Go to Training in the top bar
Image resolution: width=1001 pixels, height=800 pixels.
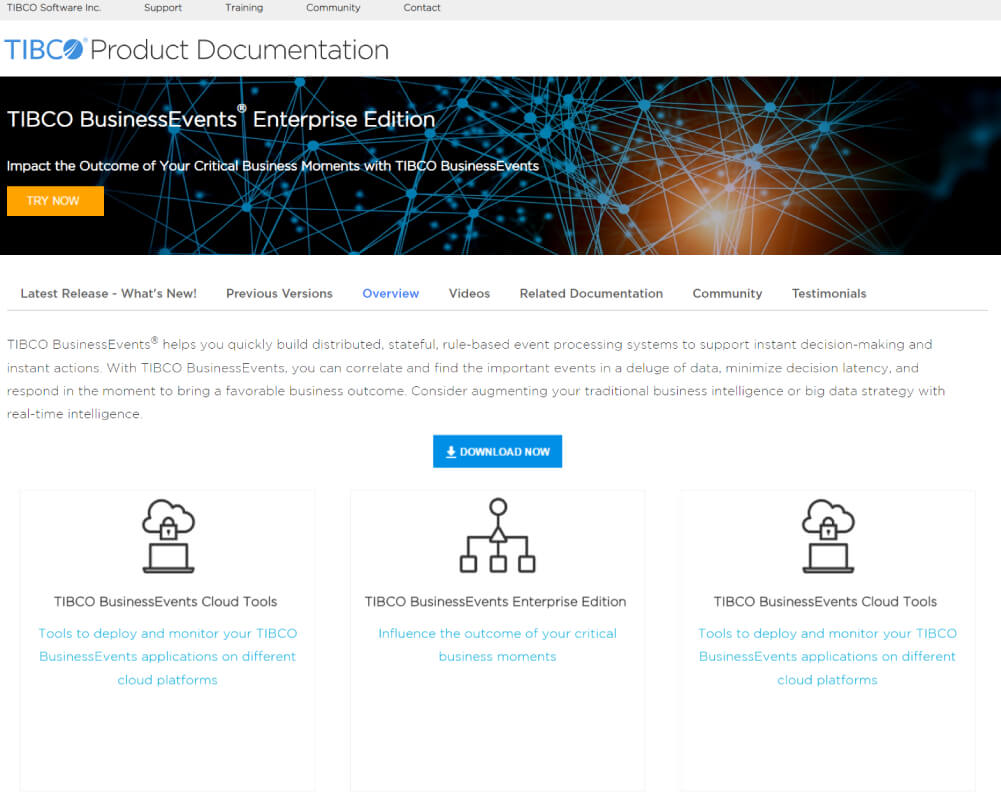(244, 8)
